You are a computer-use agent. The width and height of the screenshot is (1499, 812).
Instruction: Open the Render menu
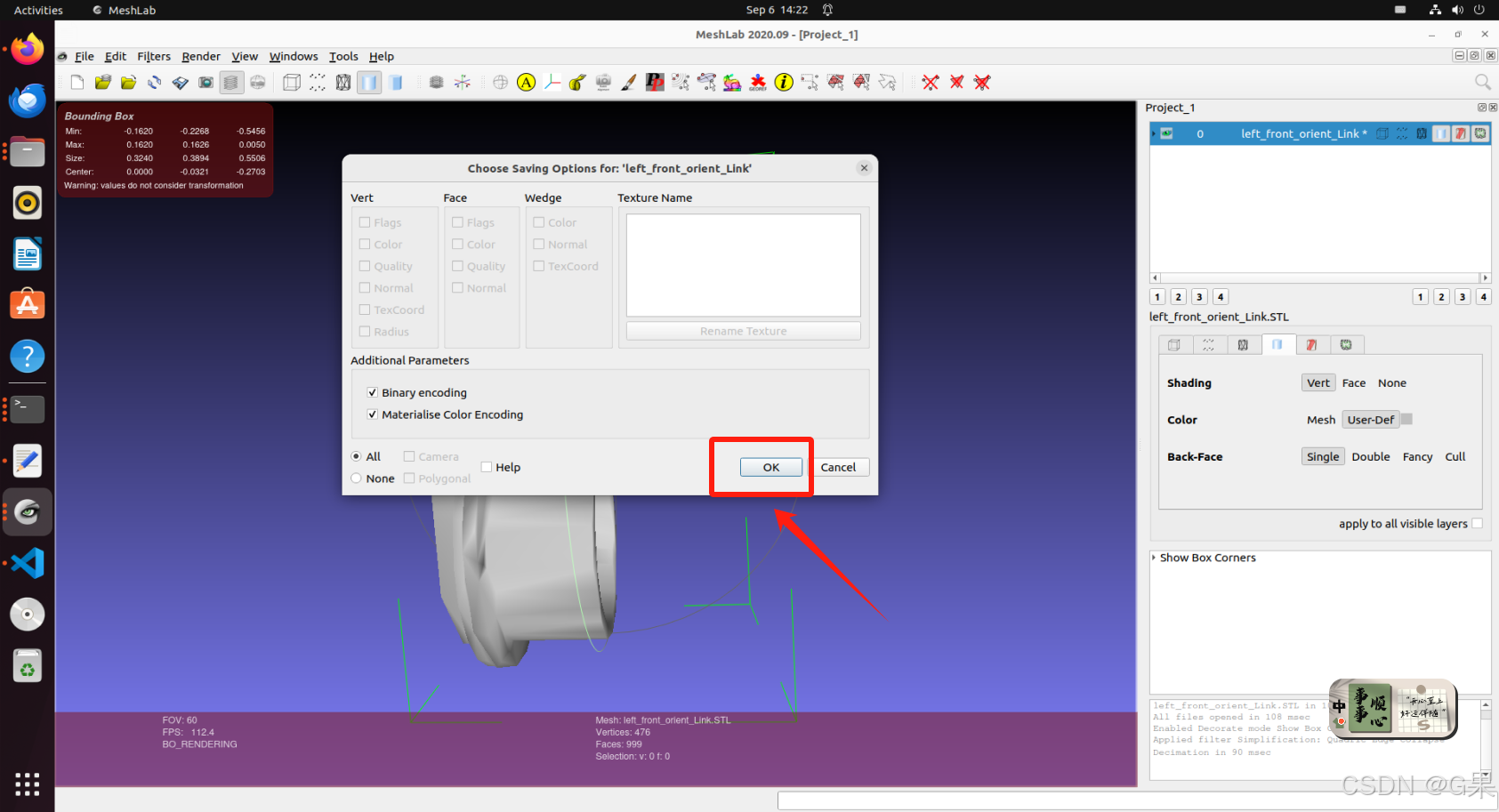pyautogui.click(x=201, y=56)
